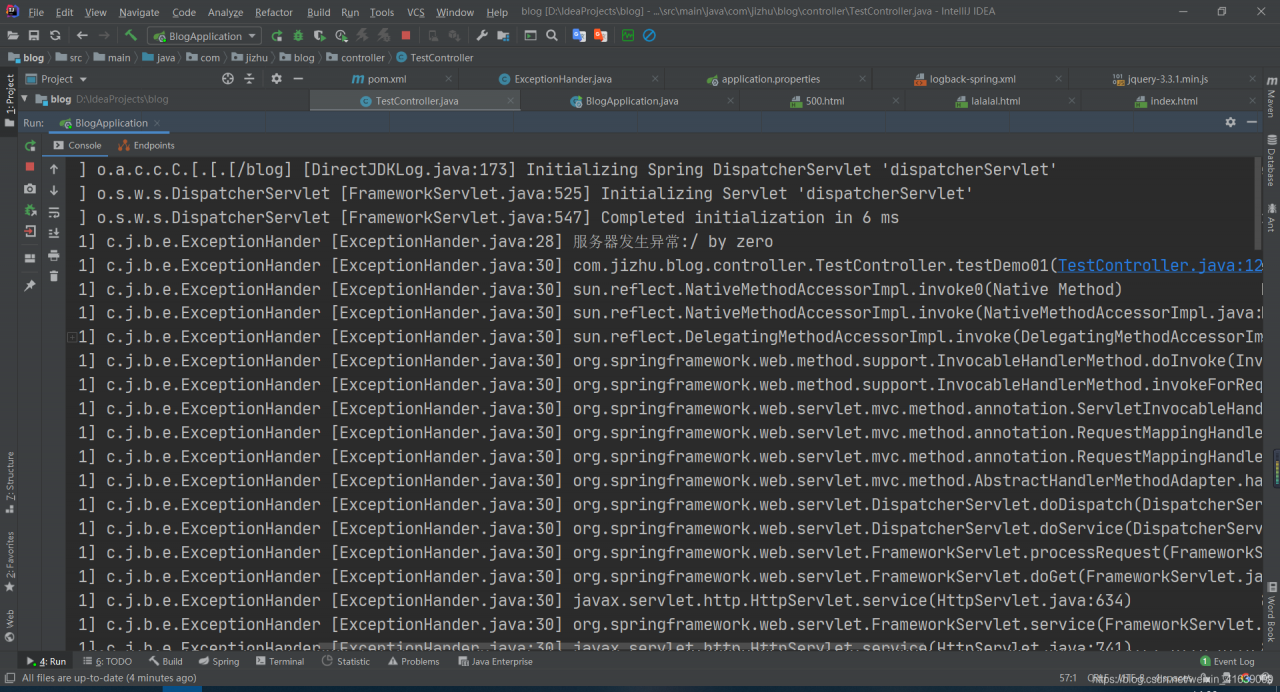Open Settings via the wrench icon
The width and height of the screenshot is (1280, 692).
[482, 36]
